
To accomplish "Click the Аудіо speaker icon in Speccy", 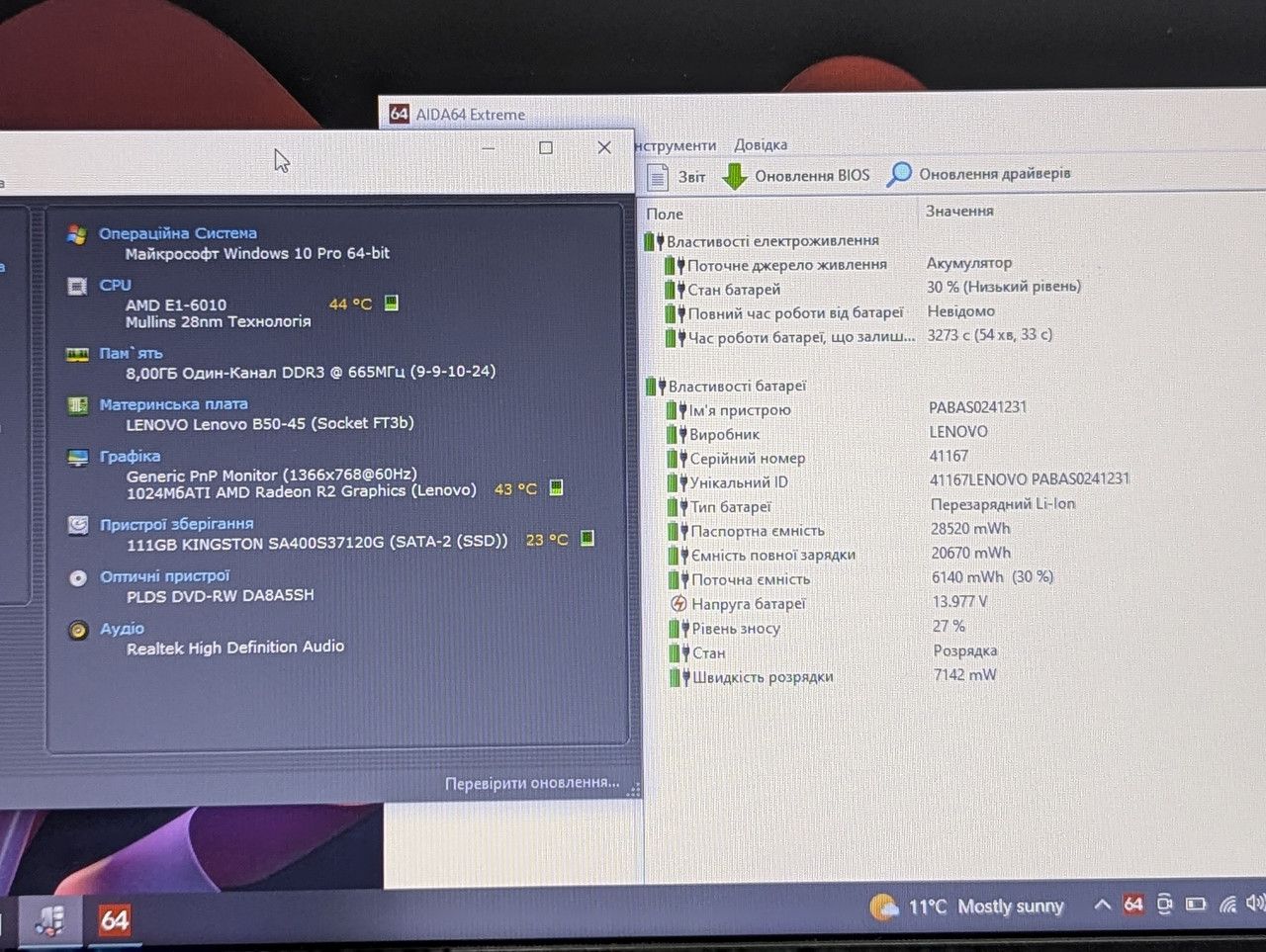I will pyautogui.click(x=78, y=630).
